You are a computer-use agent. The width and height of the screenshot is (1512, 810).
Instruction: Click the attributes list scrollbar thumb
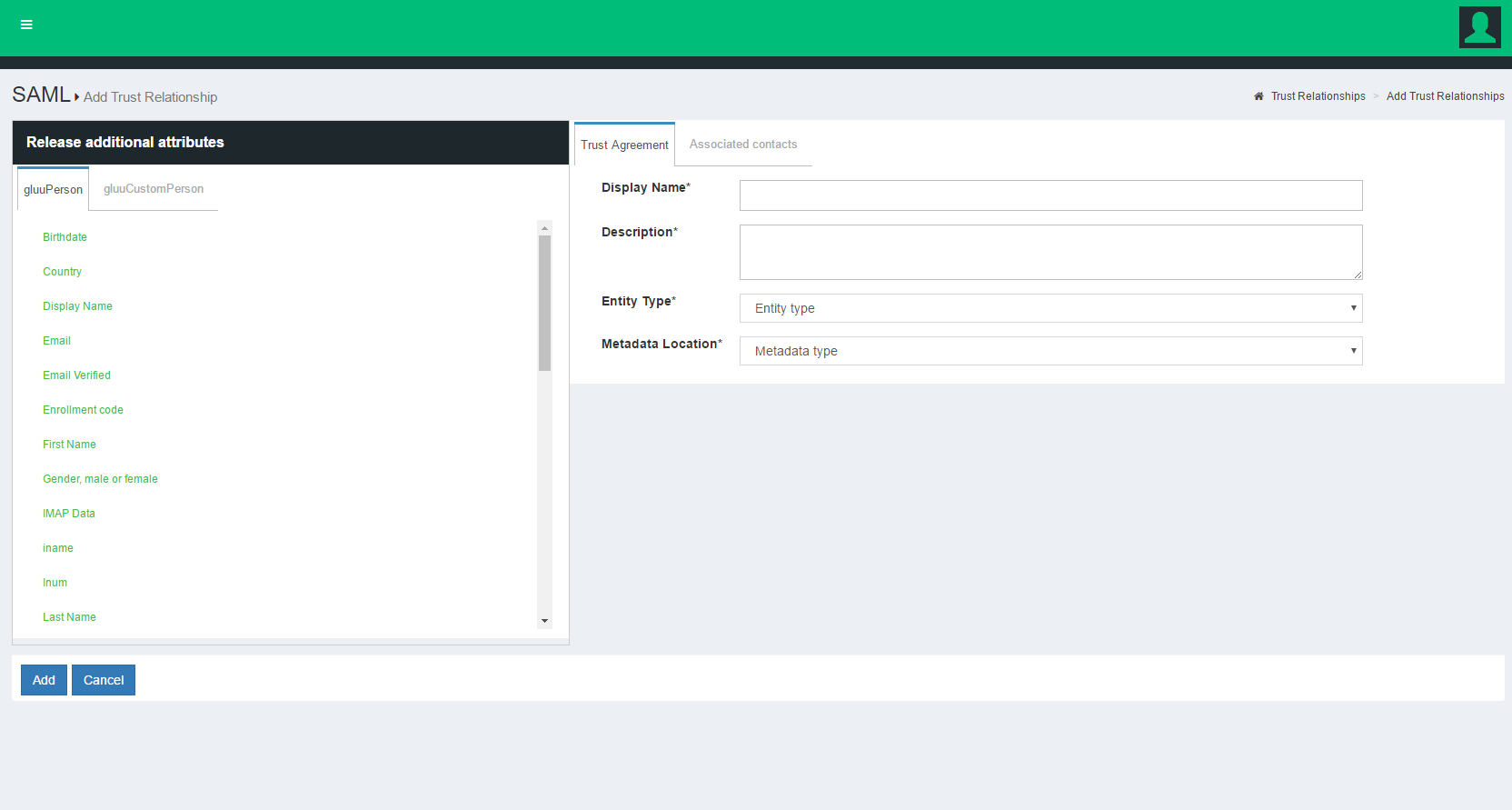tap(544, 303)
